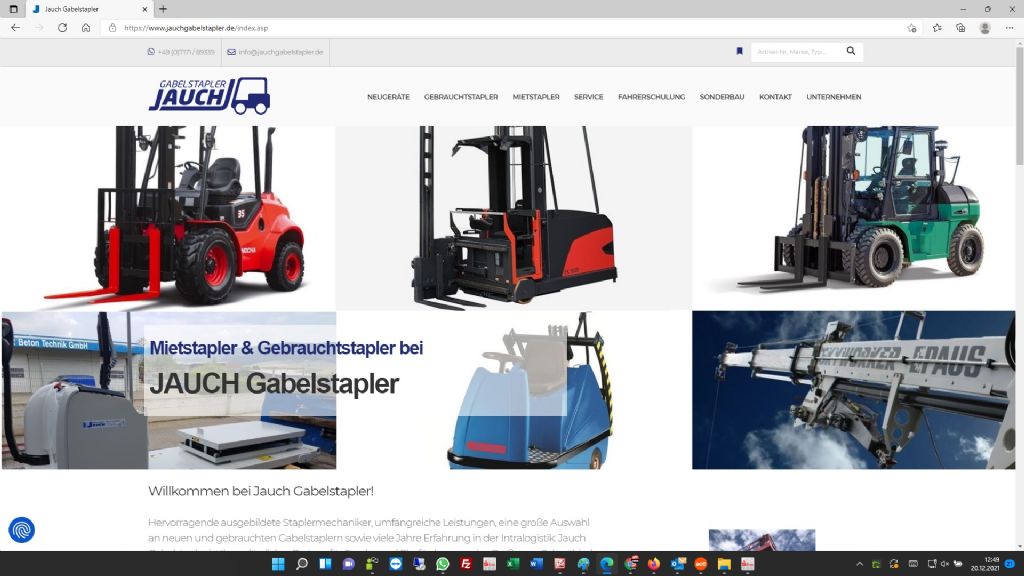Open the browser profile avatar
This screenshot has height=576, width=1024.
[x=985, y=28]
